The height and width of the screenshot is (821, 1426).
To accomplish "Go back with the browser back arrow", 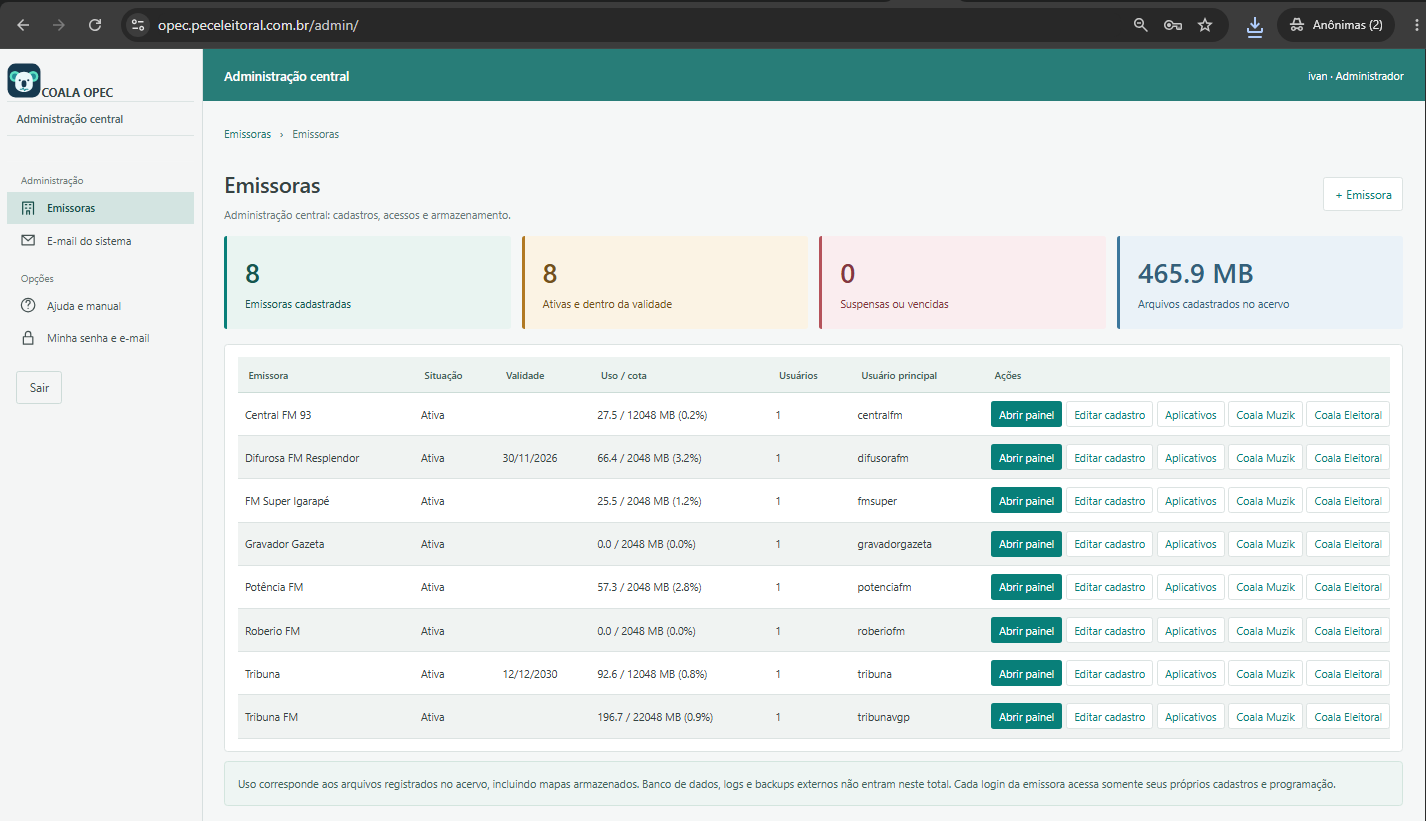I will point(23,25).
